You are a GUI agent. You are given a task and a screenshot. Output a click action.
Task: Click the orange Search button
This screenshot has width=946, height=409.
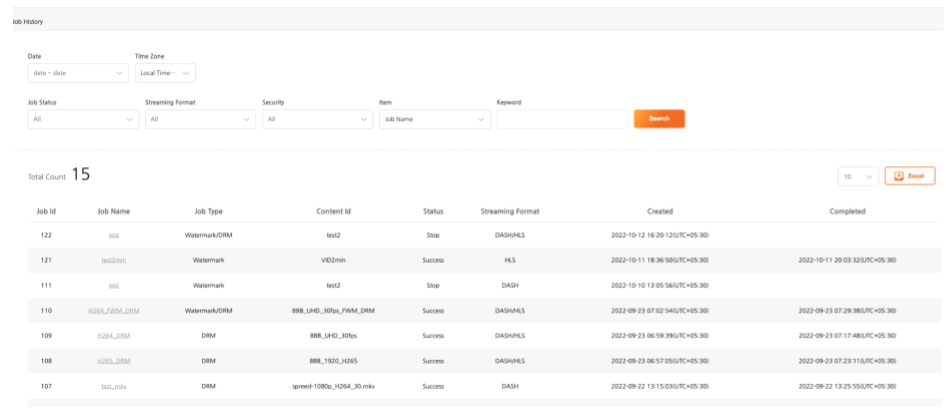click(x=658, y=119)
